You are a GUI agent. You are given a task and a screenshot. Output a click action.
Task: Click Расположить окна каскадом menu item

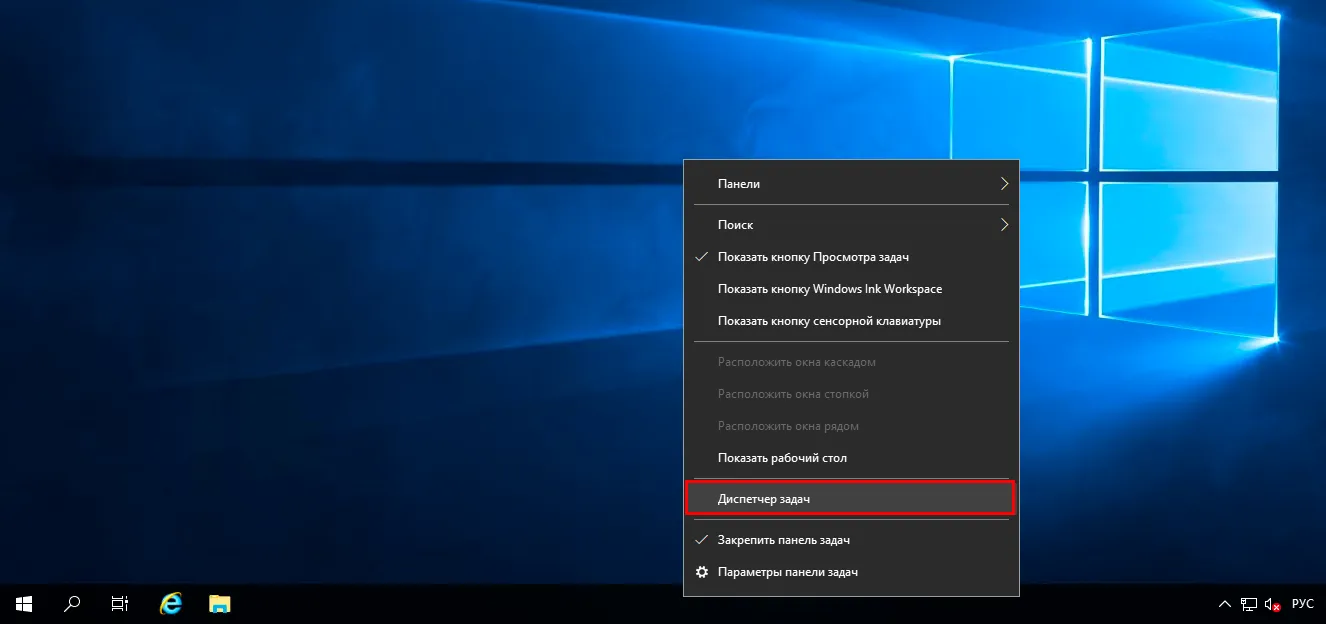(796, 362)
